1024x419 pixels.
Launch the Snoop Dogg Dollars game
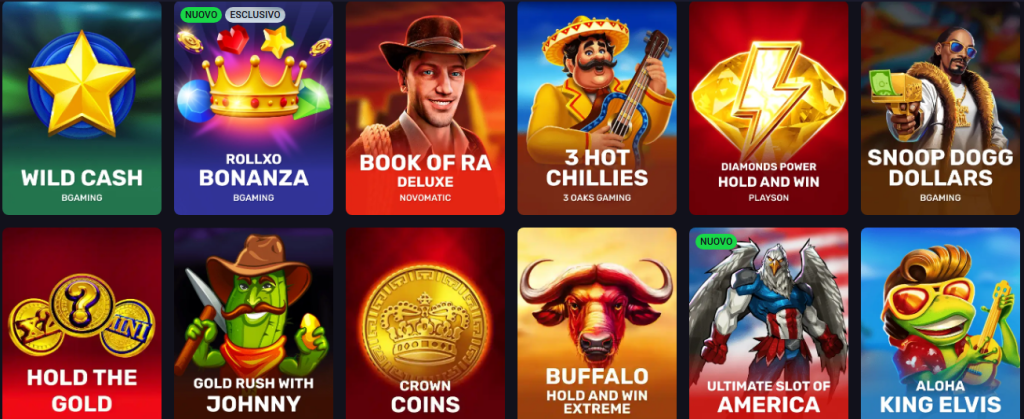tap(940, 108)
